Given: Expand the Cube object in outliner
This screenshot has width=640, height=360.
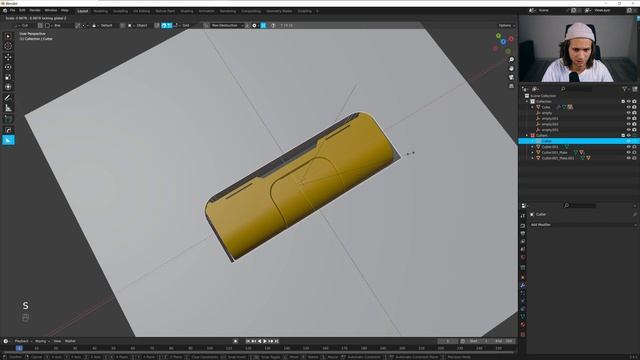Looking at the screenshot, I should click(x=533, y=107).
